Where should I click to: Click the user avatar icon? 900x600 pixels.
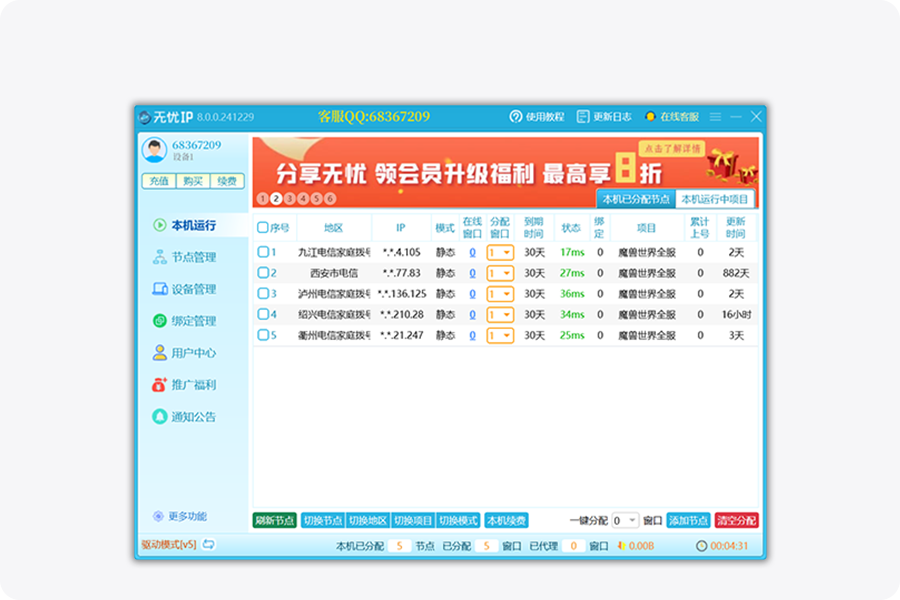coord(154,150)
